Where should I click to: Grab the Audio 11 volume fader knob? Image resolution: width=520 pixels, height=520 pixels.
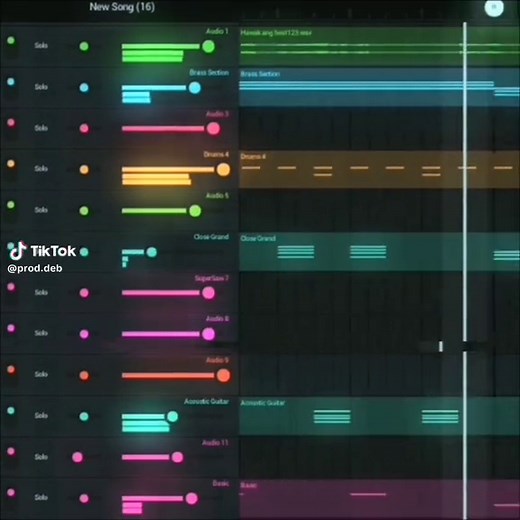[x=177, y=457]
